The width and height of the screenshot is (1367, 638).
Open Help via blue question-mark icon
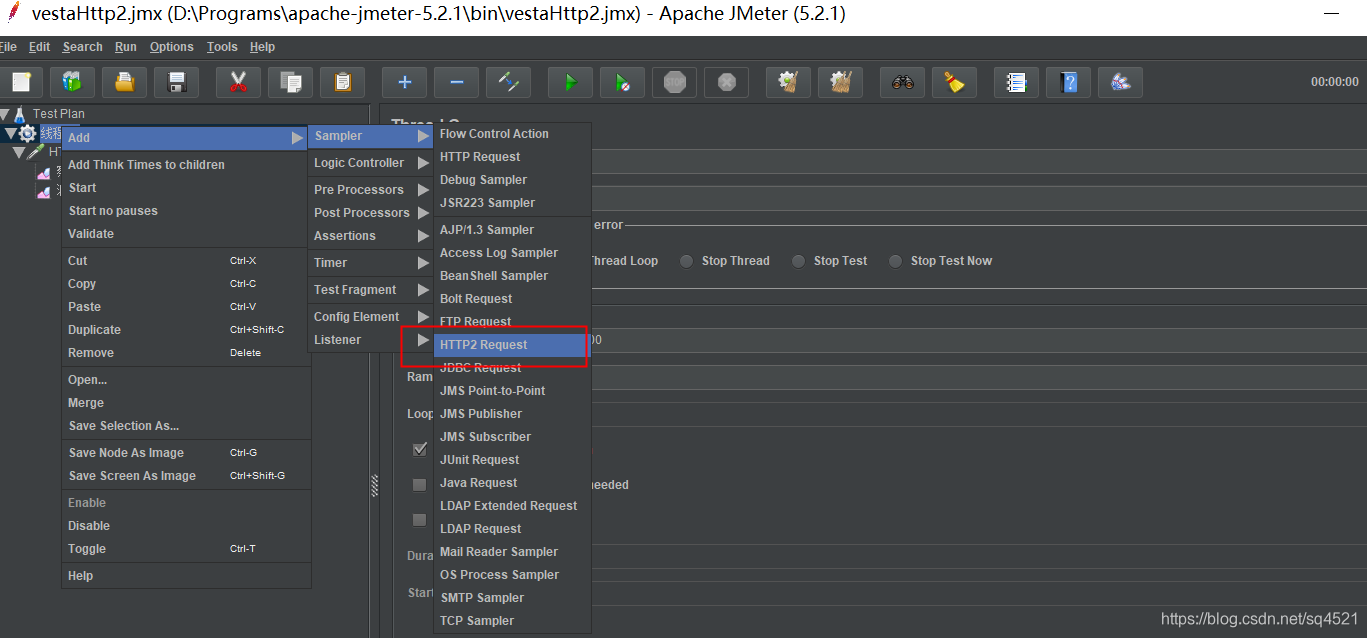click(x=1068, y=82)
